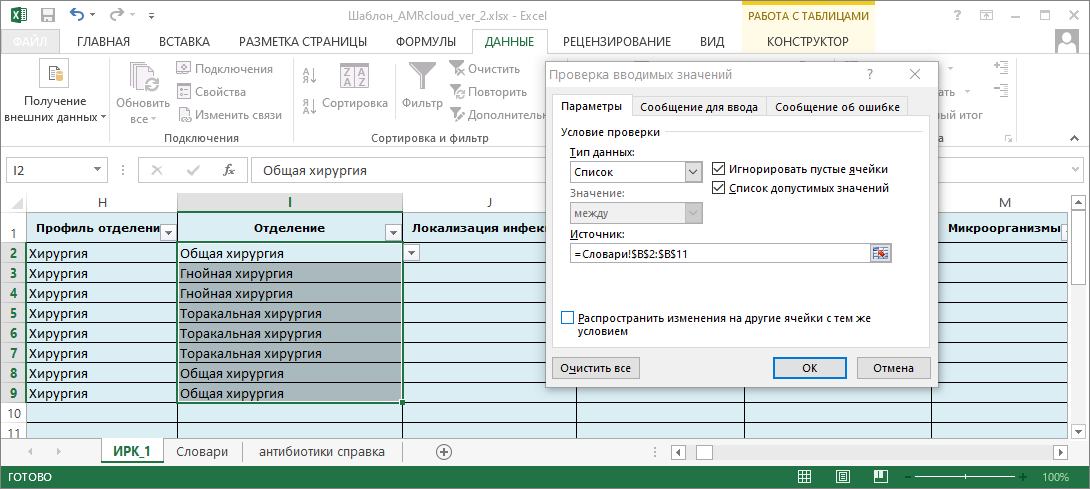Click the Очистить все button
The image size is (1090, 489).
(x=595, y=368)
